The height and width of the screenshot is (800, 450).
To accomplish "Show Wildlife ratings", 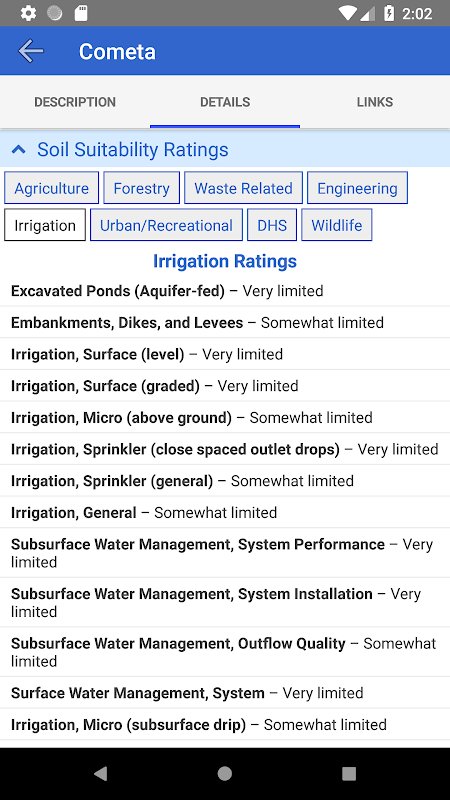I will [x=337, y=224].
